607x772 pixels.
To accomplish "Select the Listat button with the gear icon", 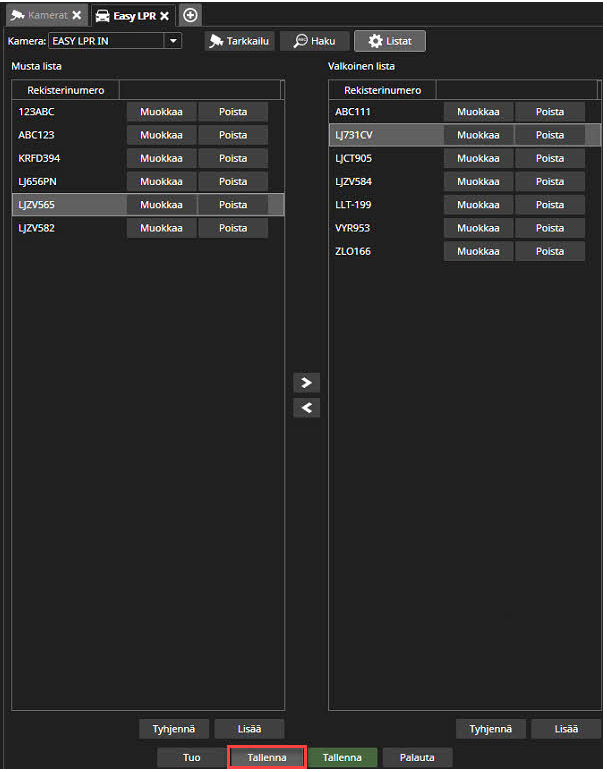I will point(390,41).
